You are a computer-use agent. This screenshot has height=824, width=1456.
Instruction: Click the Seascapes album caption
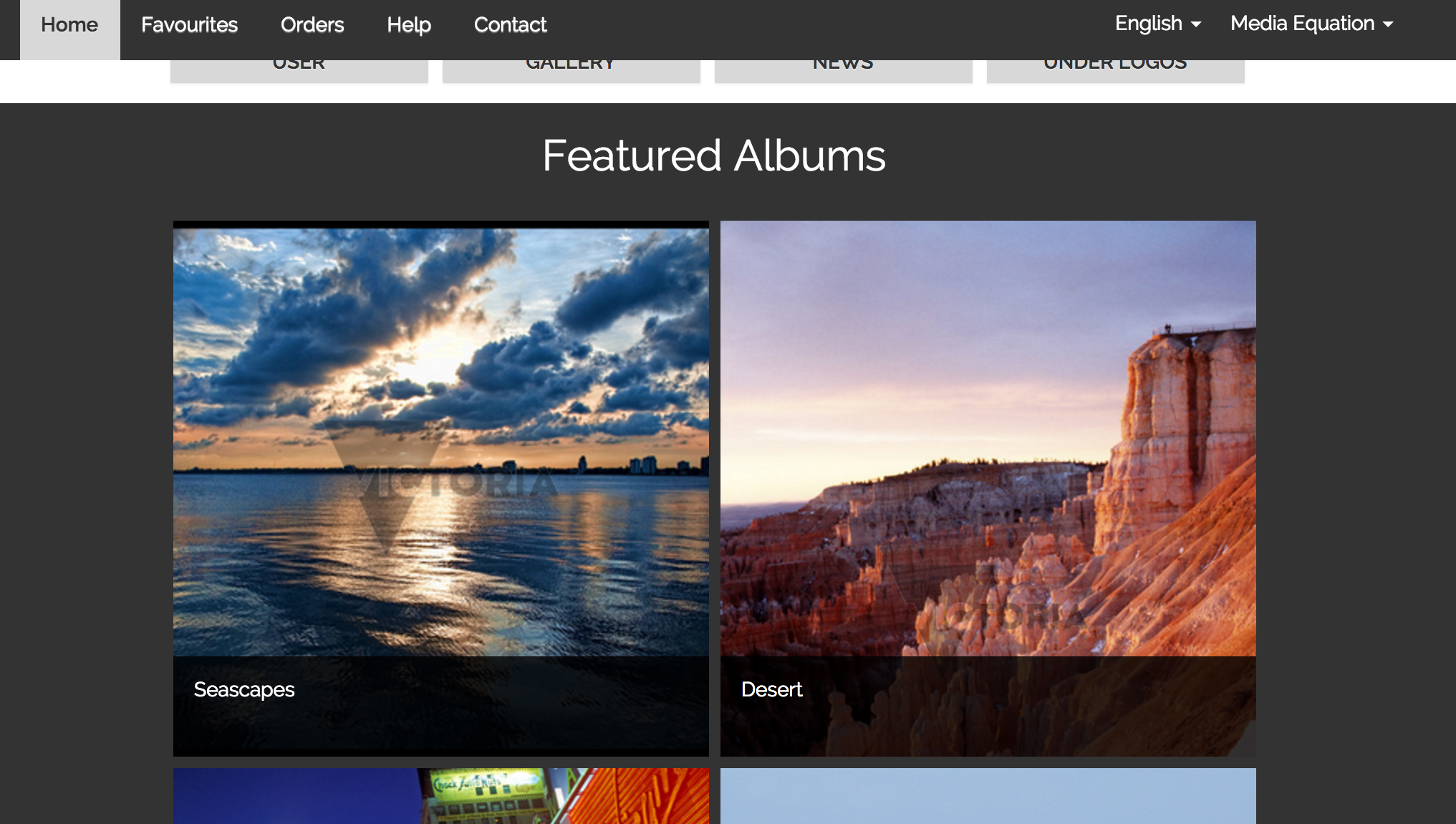tap(244, 689)
